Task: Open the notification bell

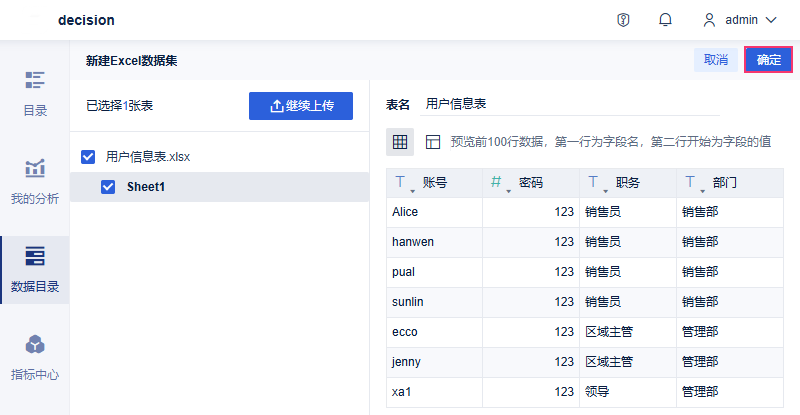Action: coord(665,20)
